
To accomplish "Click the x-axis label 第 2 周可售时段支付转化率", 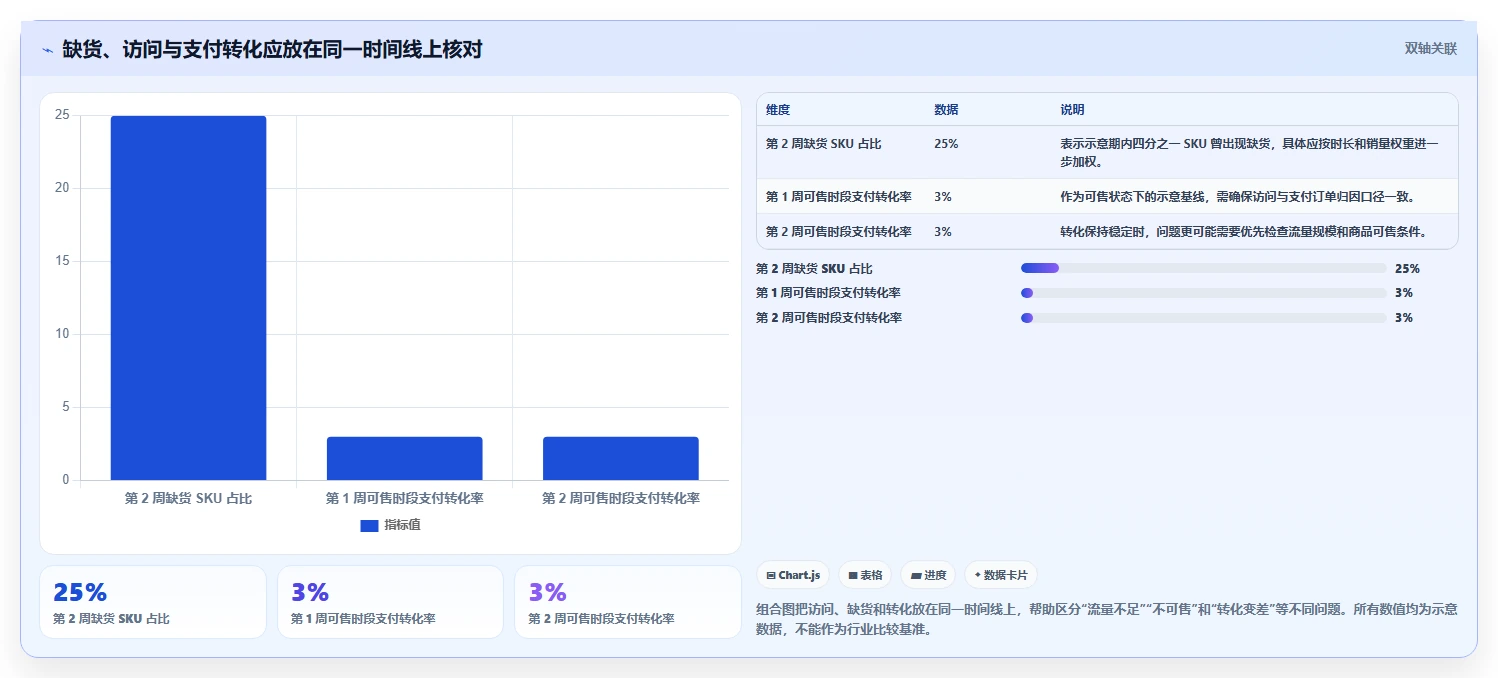I will tap(621, 498).
